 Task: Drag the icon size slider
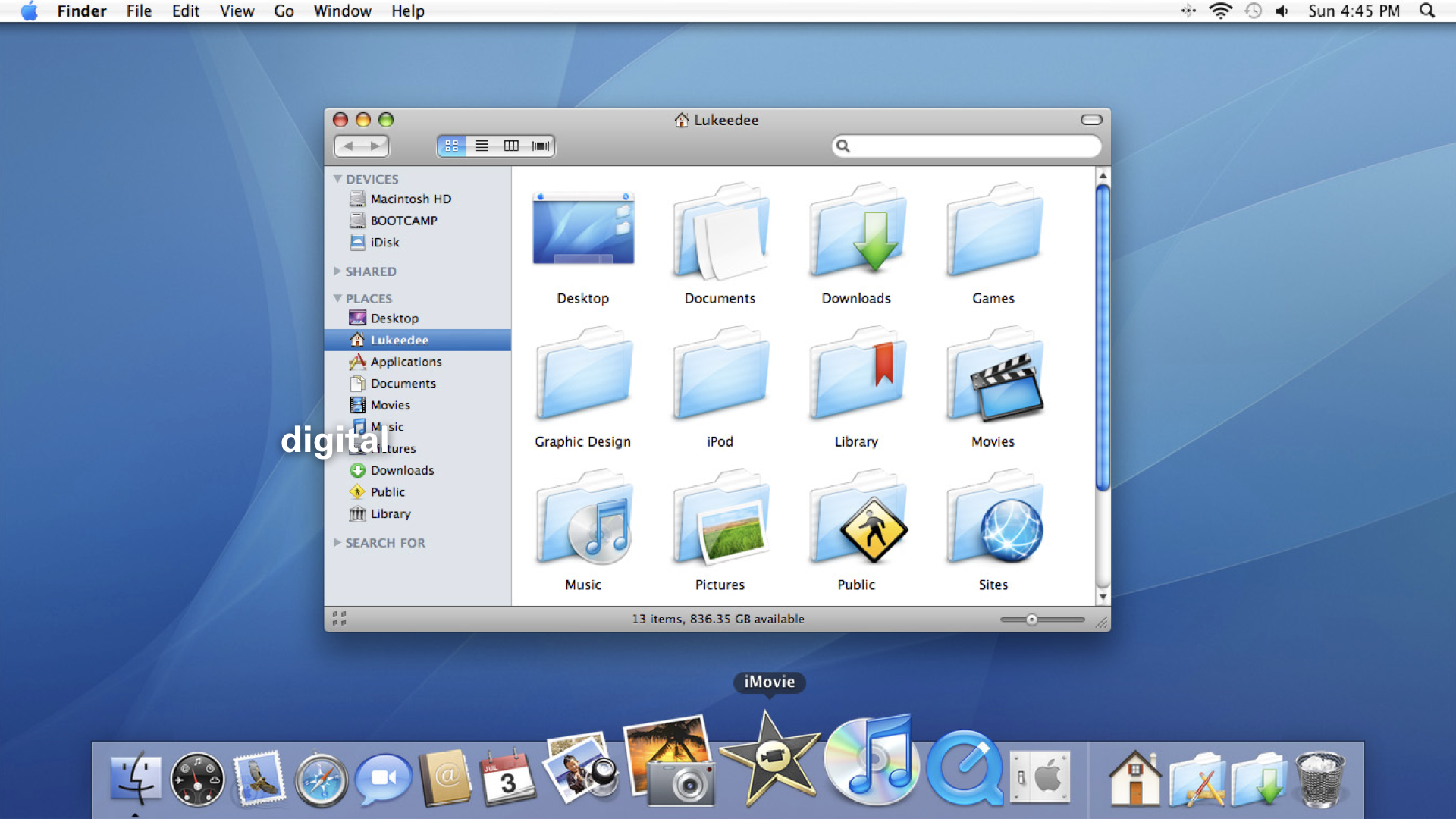[1028, 619]
